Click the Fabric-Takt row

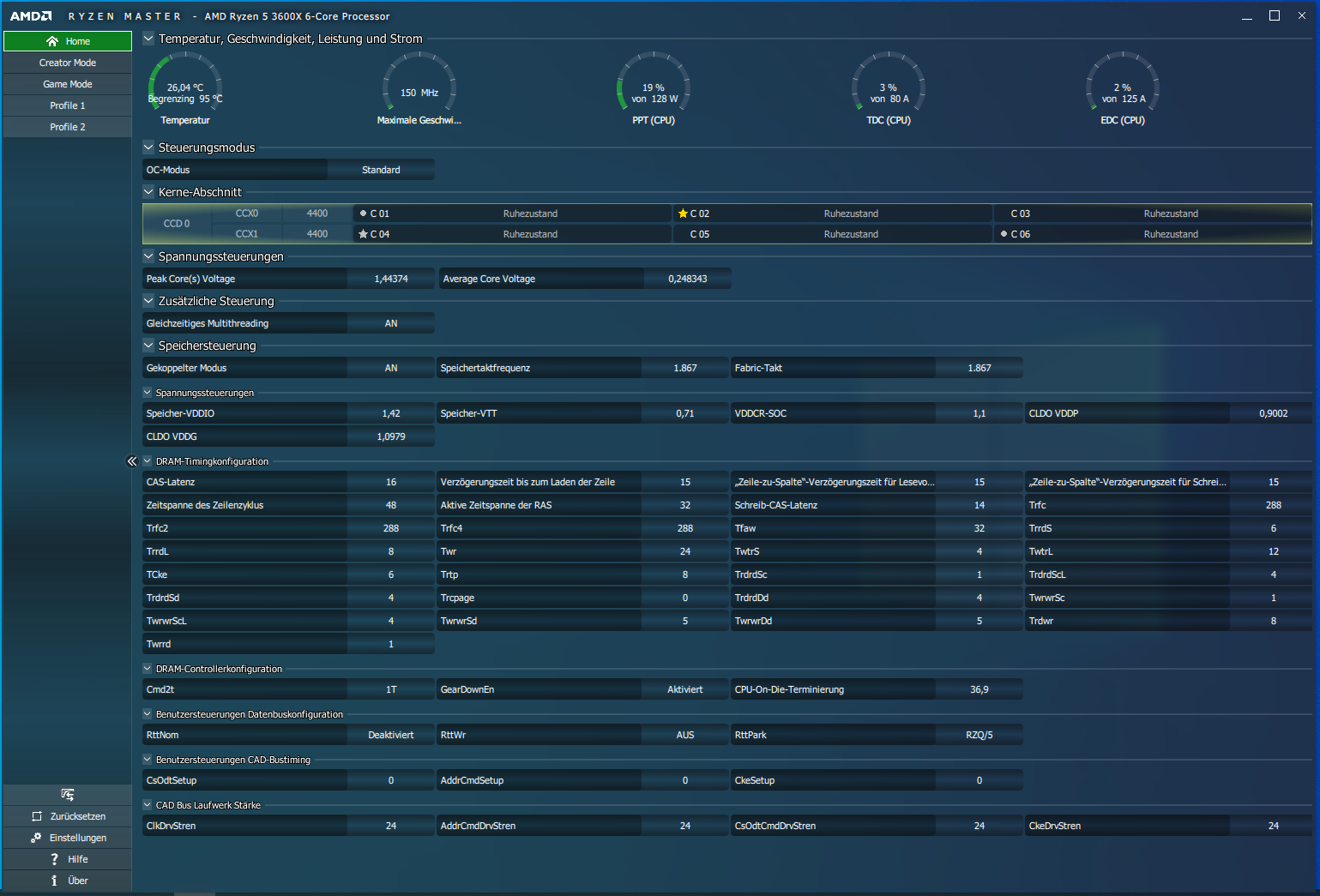tap(877, 368)
